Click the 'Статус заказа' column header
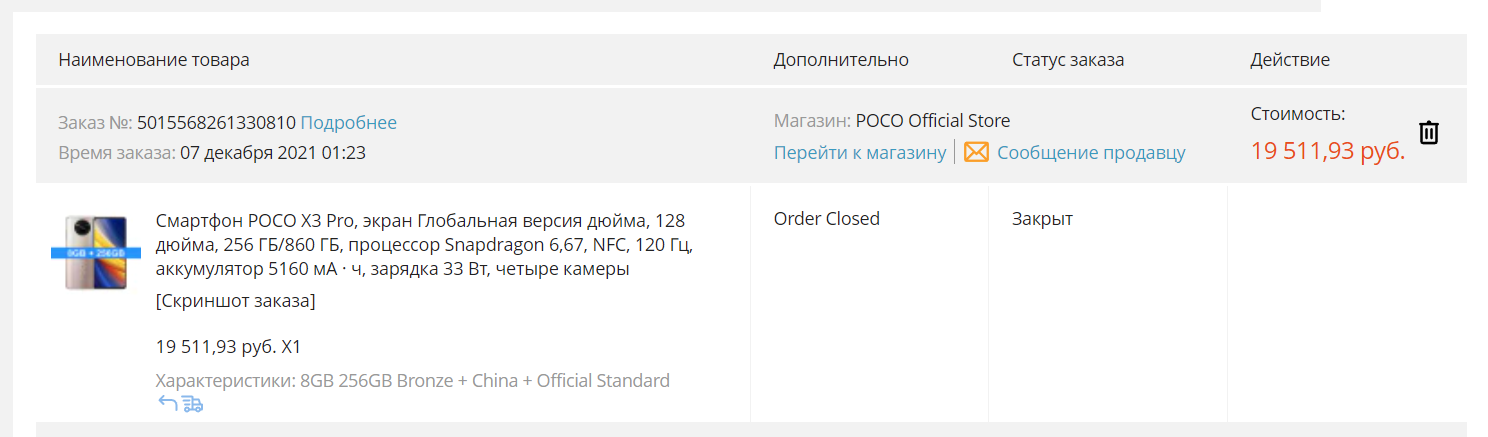 point(1068,60)
